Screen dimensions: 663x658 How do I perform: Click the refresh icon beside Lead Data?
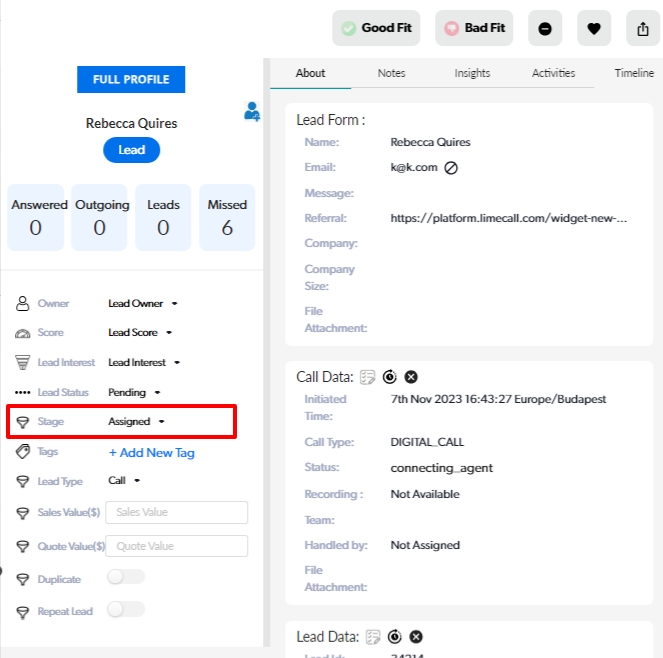[395, 637]
